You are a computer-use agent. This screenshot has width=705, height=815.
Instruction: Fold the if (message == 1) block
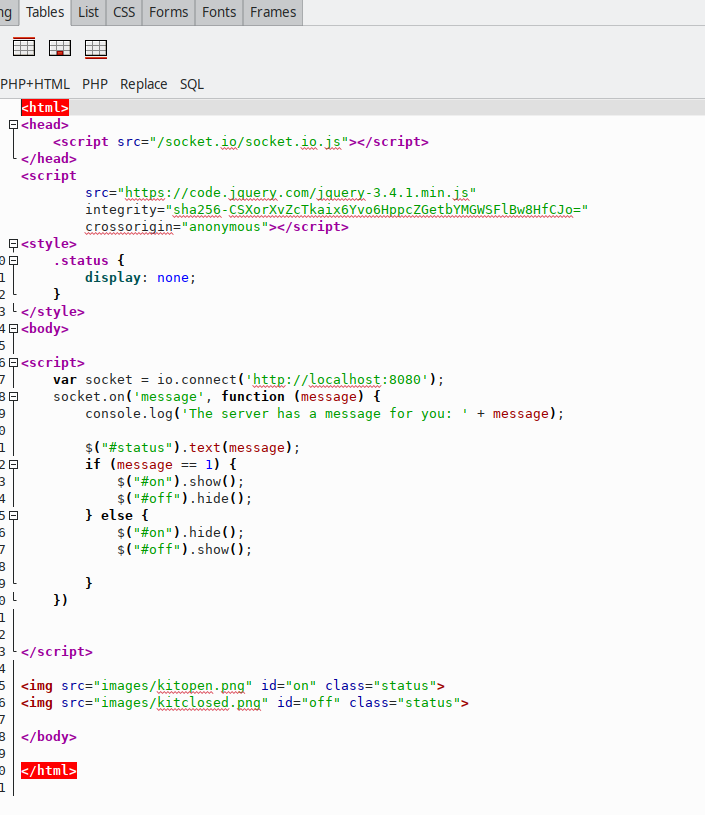coord(14,465)
